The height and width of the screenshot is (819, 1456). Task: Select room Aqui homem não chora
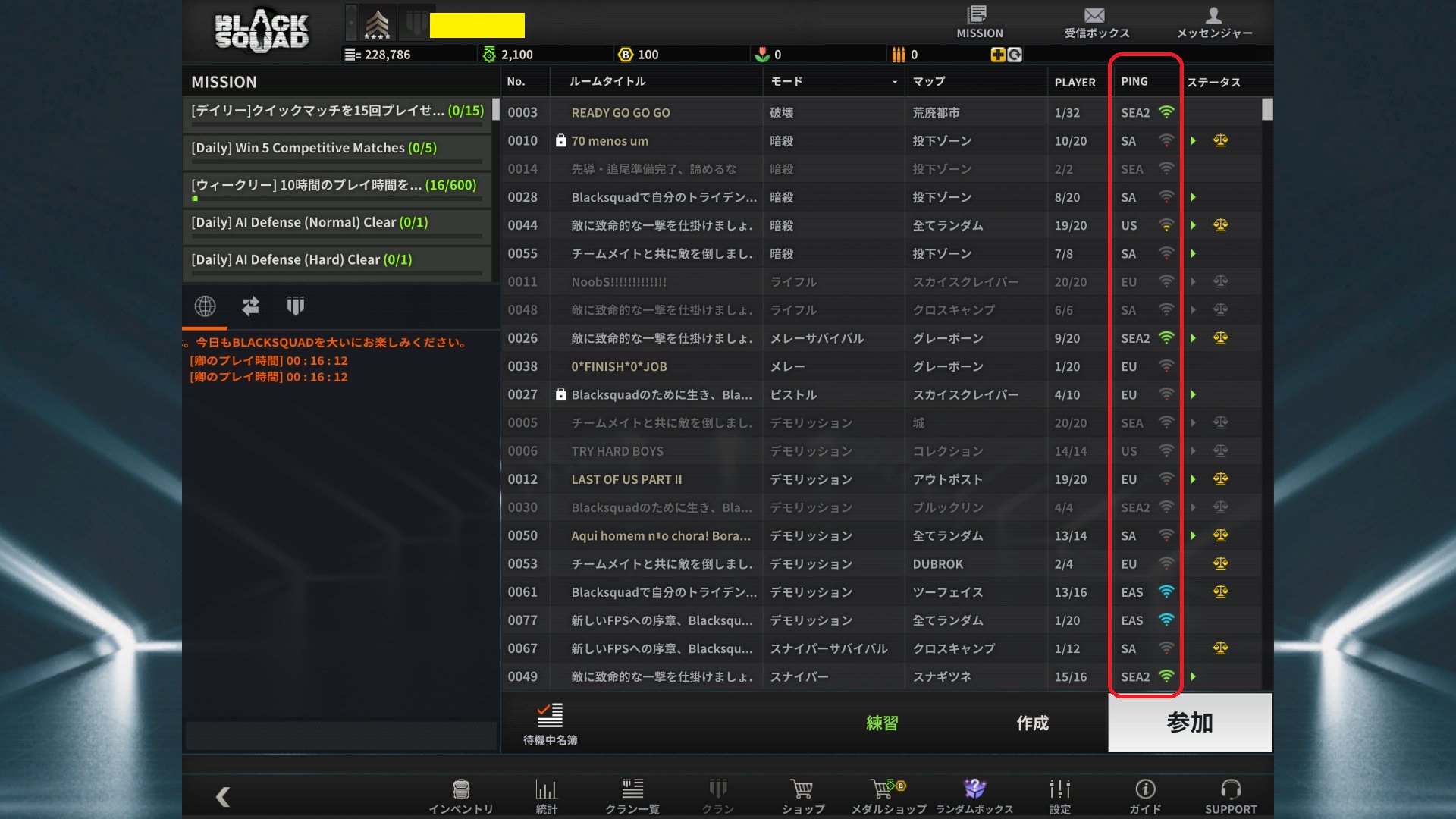click(x=881, y=535)
